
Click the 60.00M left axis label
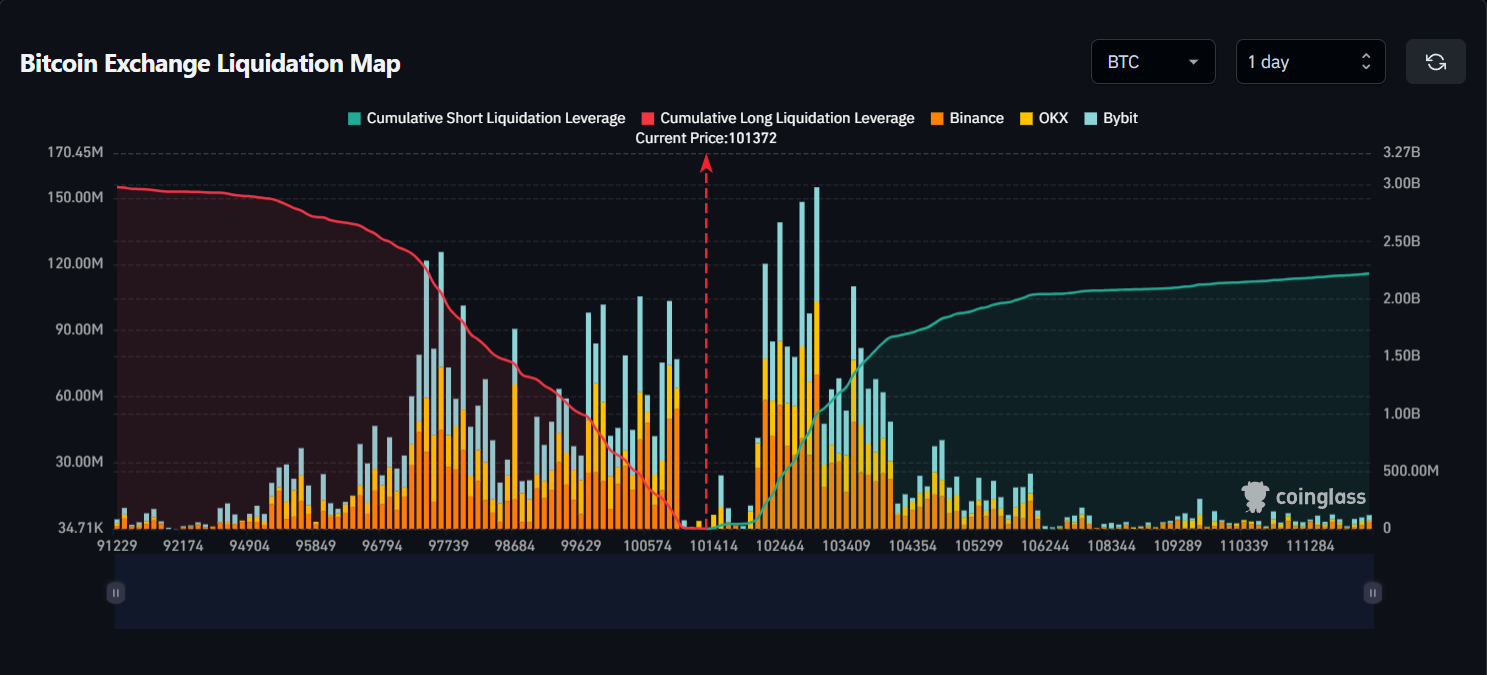click(79, 396)
